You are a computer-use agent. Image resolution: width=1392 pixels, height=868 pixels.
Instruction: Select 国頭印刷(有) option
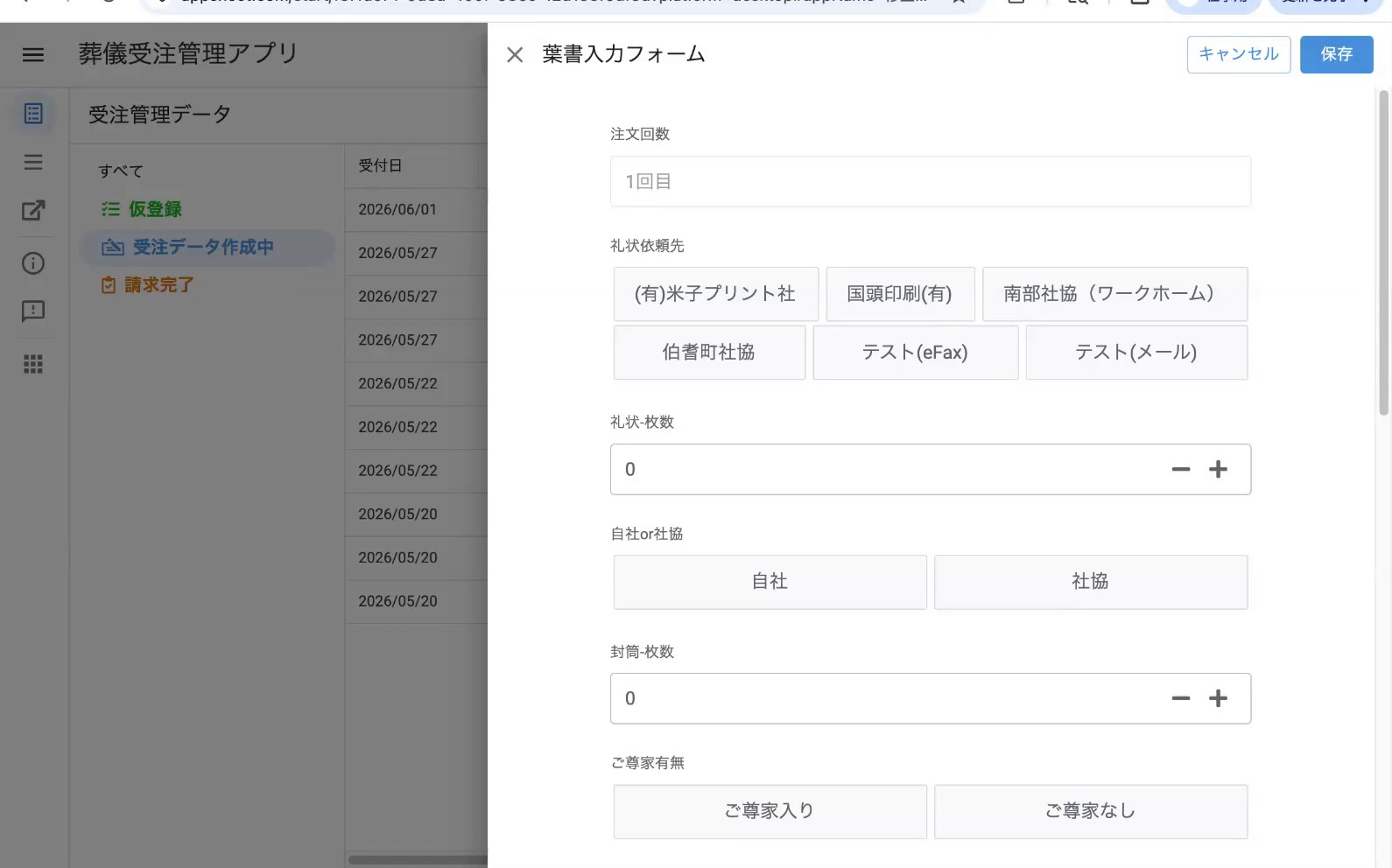tap(899, 294)
